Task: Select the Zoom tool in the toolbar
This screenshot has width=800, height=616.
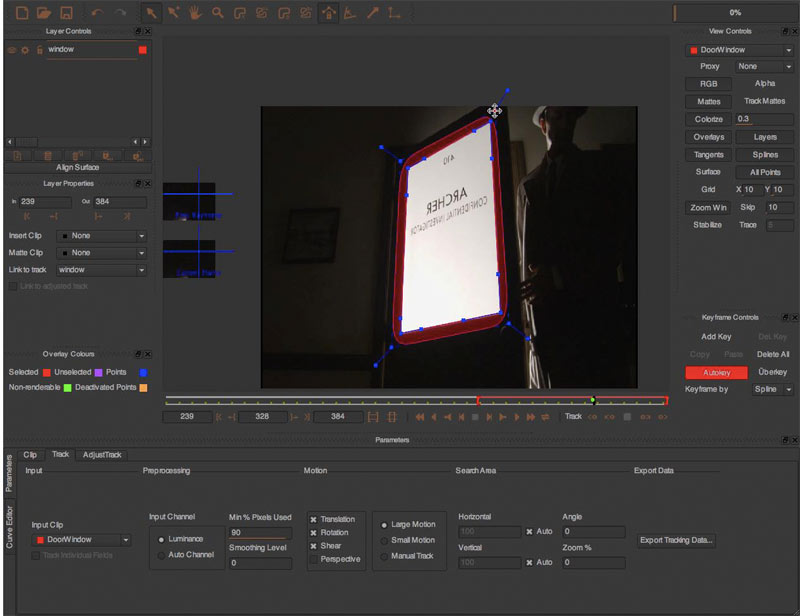Action: [x=218, y=12]
